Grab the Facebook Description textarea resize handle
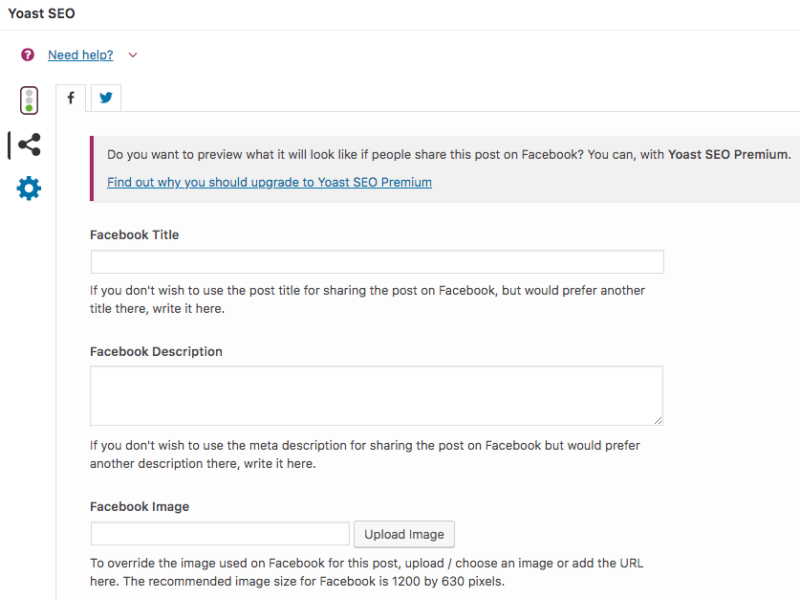800x600 pixels. [x=658, y=420]
